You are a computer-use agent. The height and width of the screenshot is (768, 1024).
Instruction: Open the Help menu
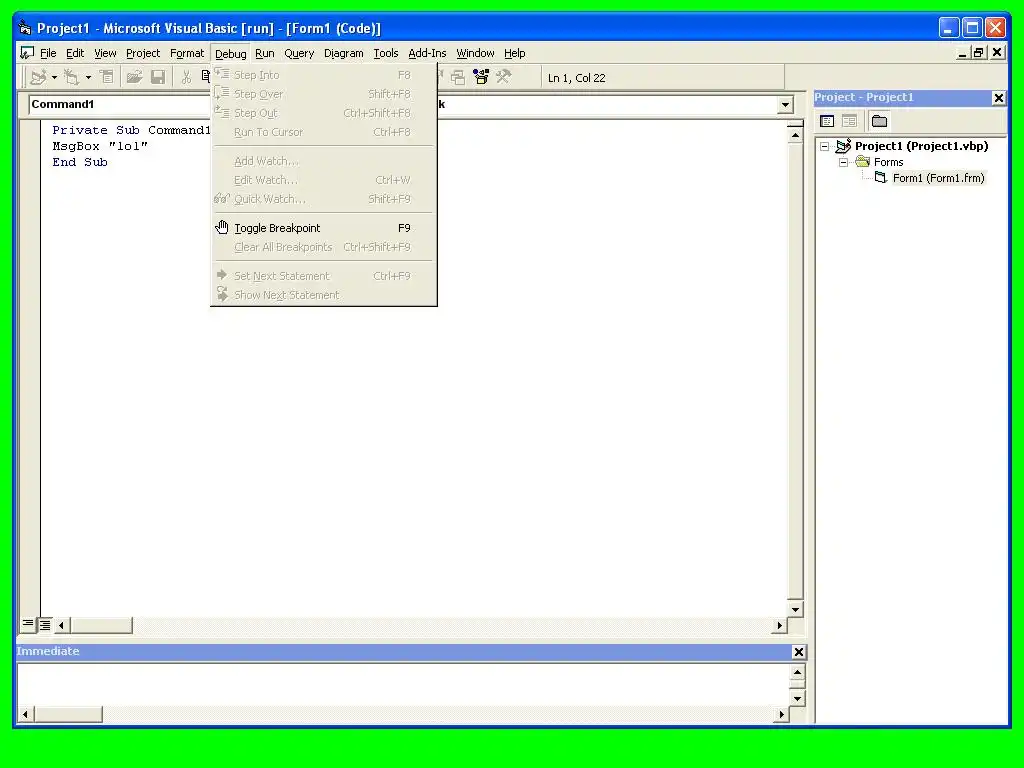tap(515, 54)
